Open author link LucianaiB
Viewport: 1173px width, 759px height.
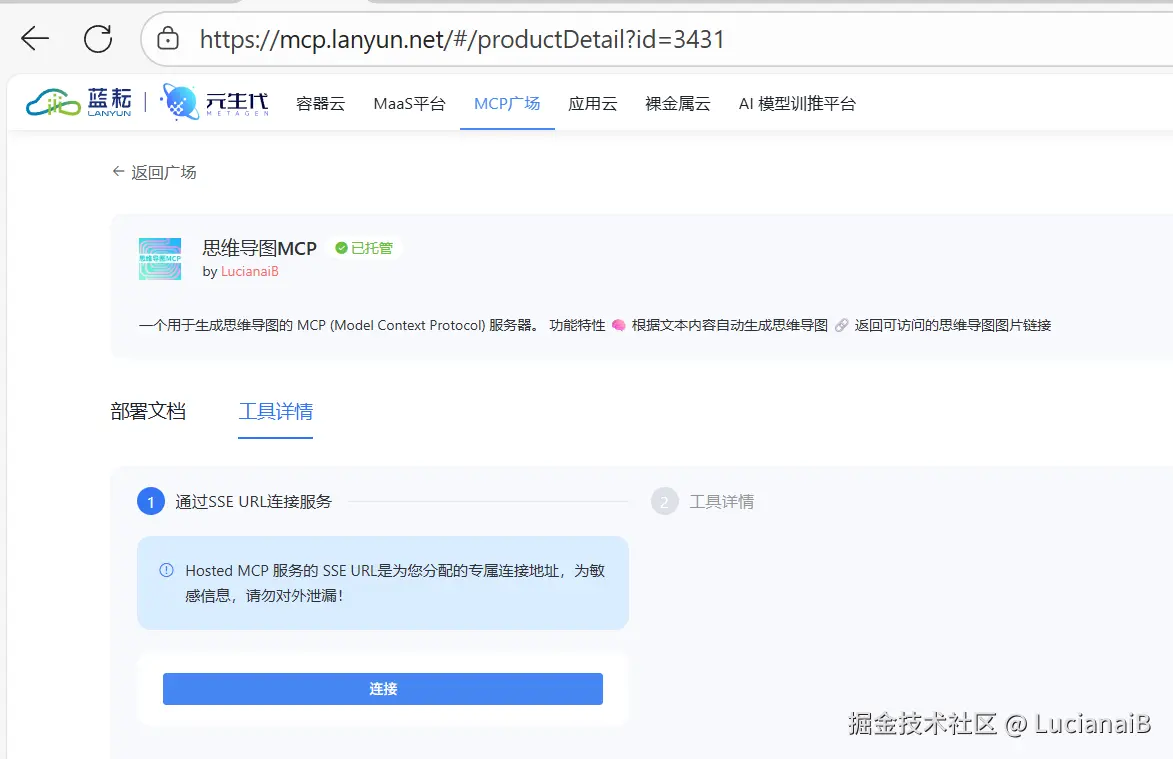click(250, 271)
